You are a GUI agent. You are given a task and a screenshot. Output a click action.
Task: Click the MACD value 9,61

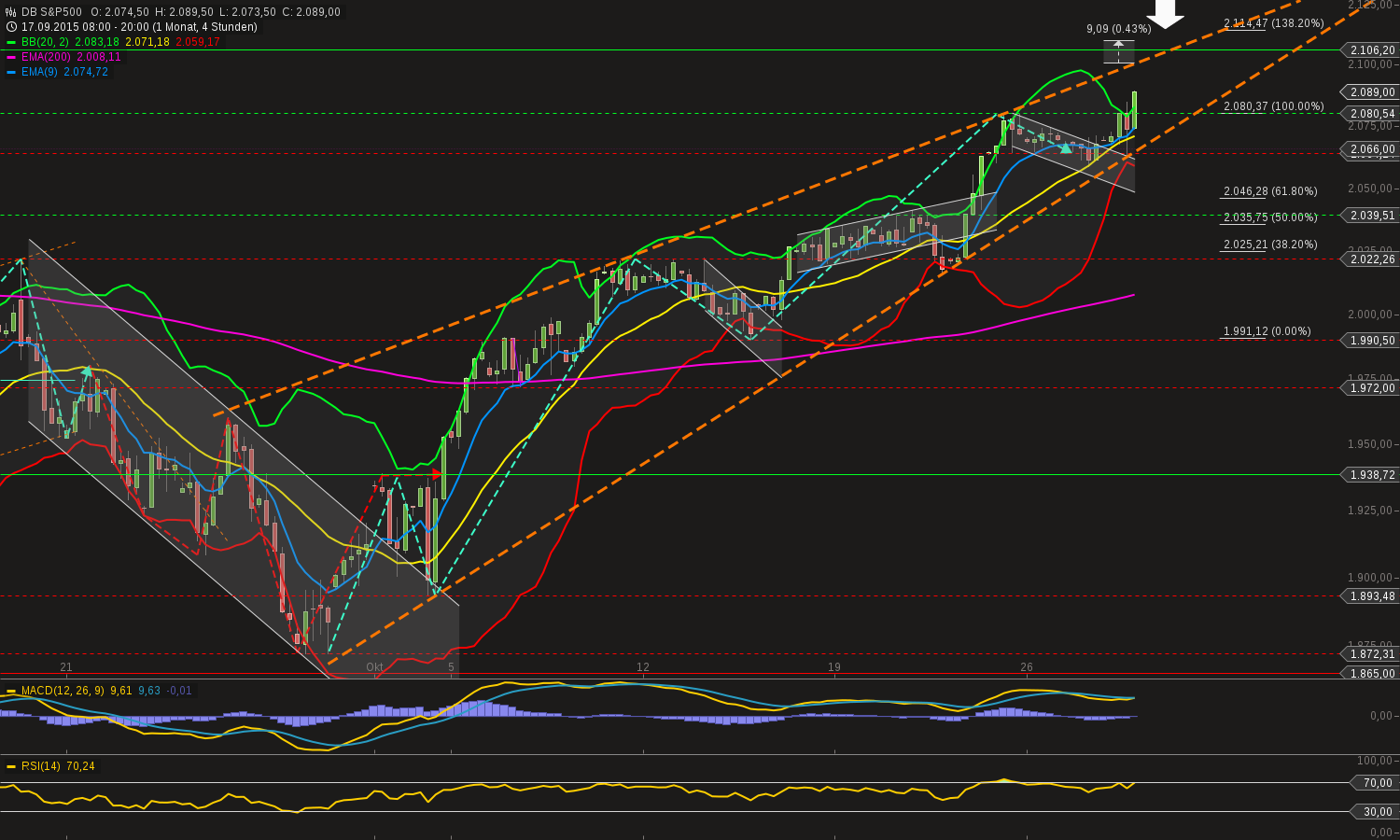[x=121, y=691]
